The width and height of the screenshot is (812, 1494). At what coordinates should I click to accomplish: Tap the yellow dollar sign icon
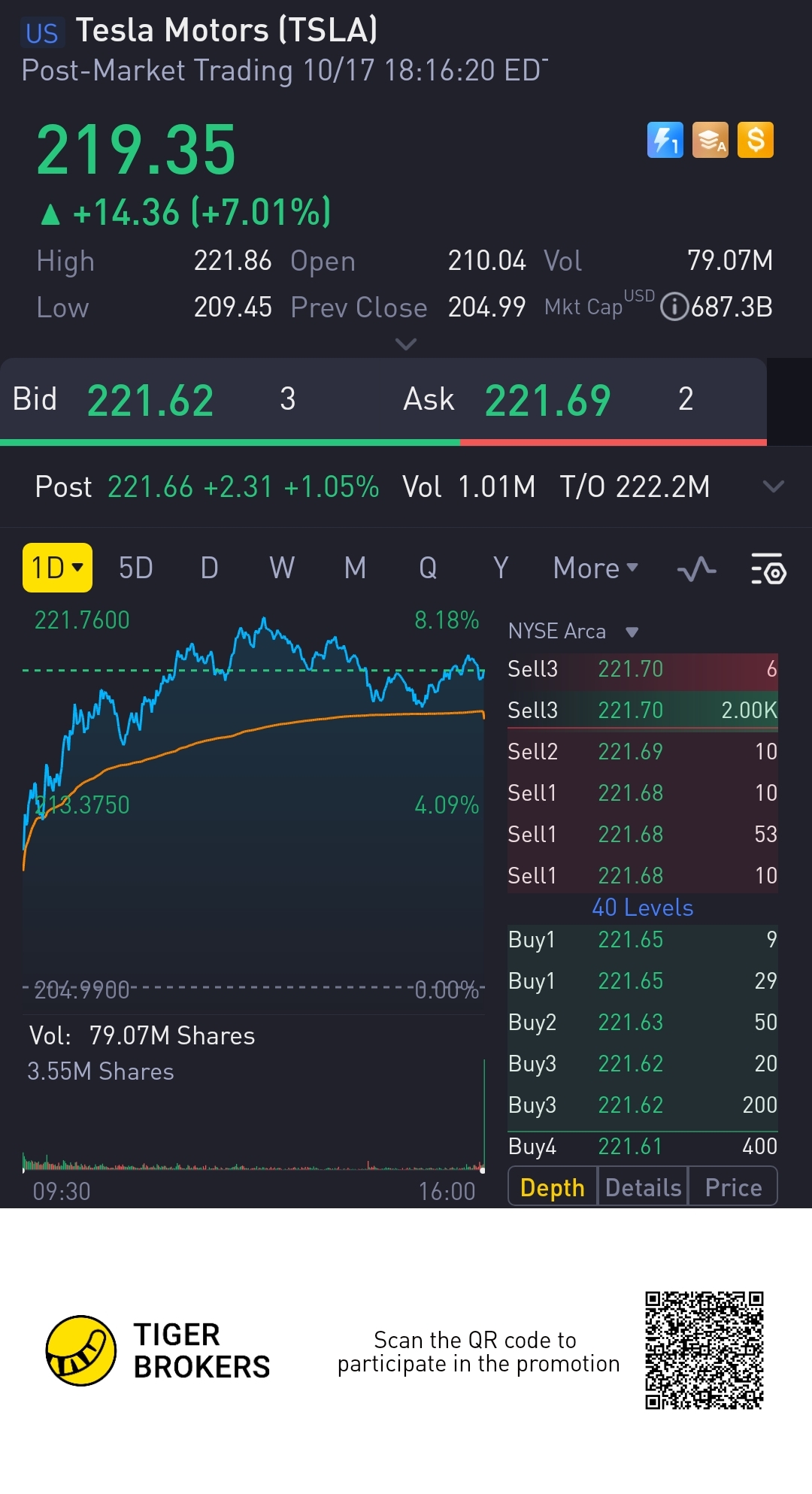click(x=756, y=140)
